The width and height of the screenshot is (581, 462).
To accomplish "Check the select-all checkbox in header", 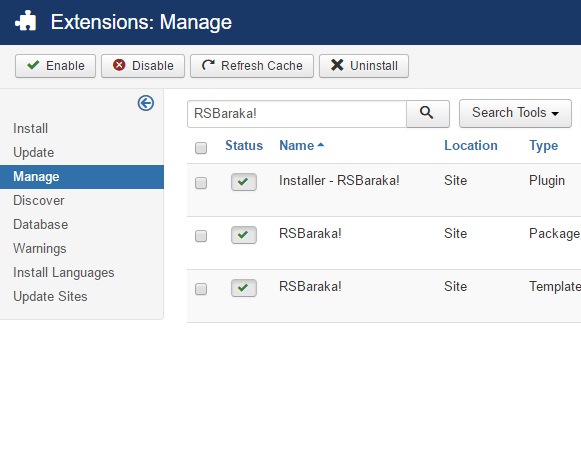I will point(201,148).
